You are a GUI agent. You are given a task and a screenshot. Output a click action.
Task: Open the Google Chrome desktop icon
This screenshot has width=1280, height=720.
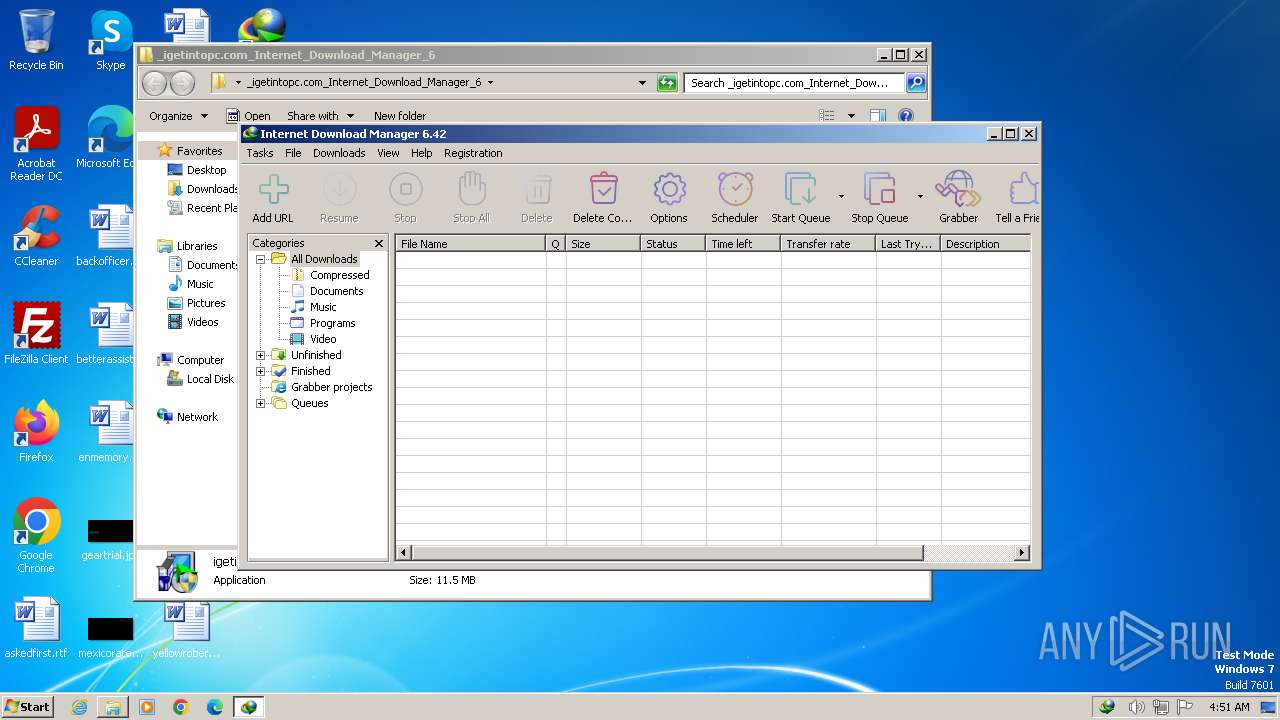[x=36, y=536]
